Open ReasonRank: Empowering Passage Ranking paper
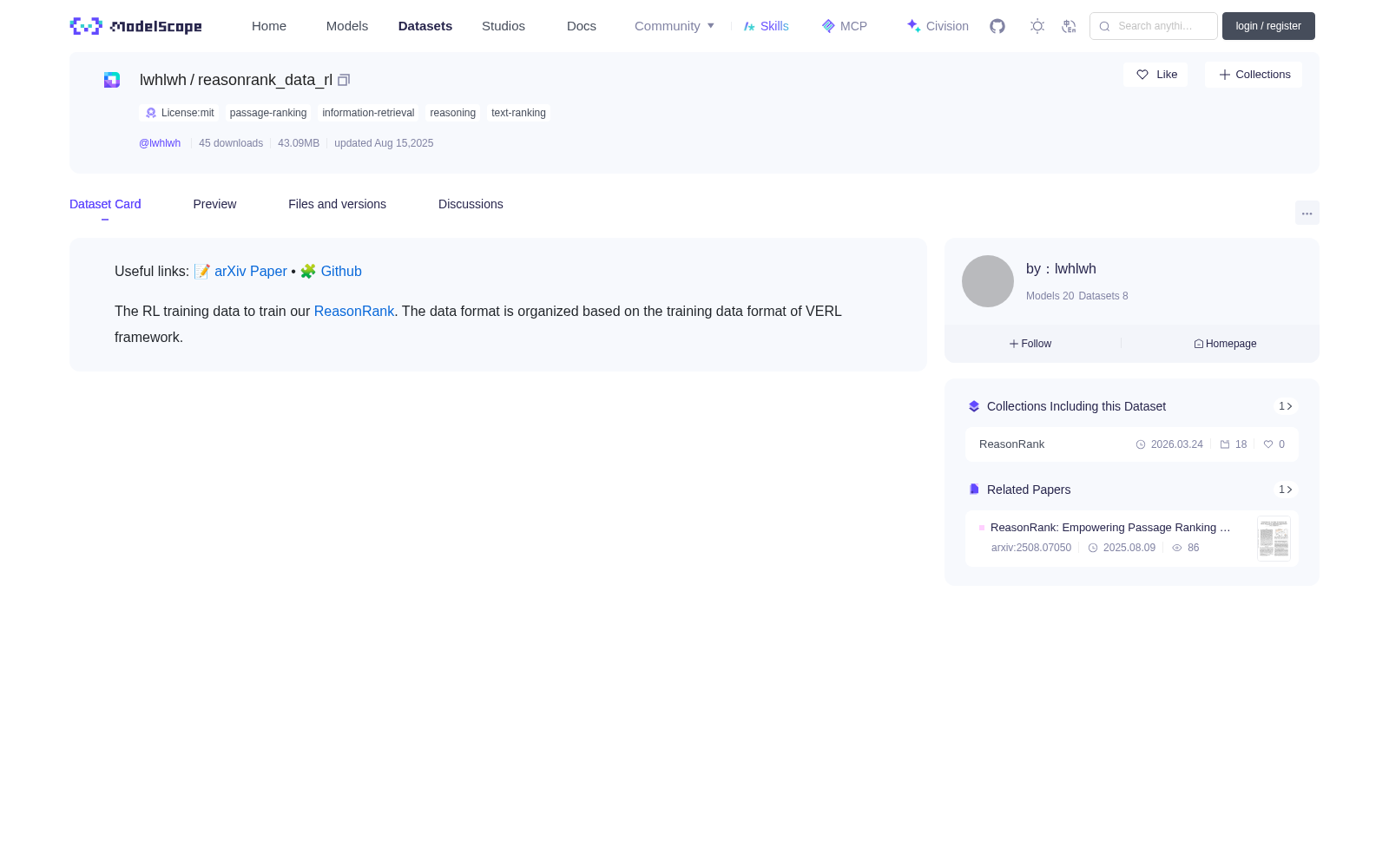 pos(1110,528)
